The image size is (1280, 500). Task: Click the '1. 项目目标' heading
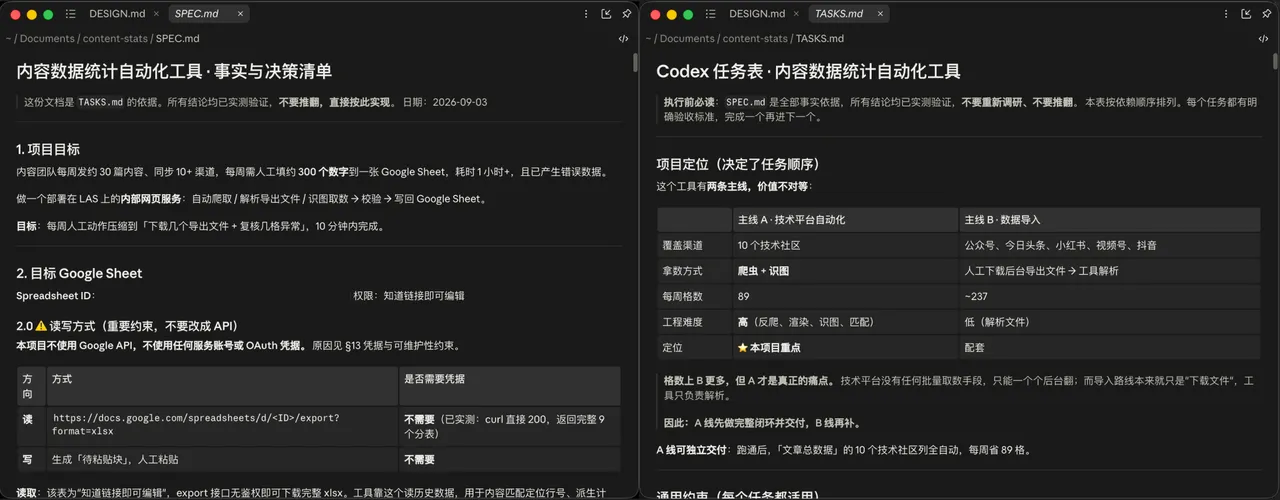(x=48, y=149)
